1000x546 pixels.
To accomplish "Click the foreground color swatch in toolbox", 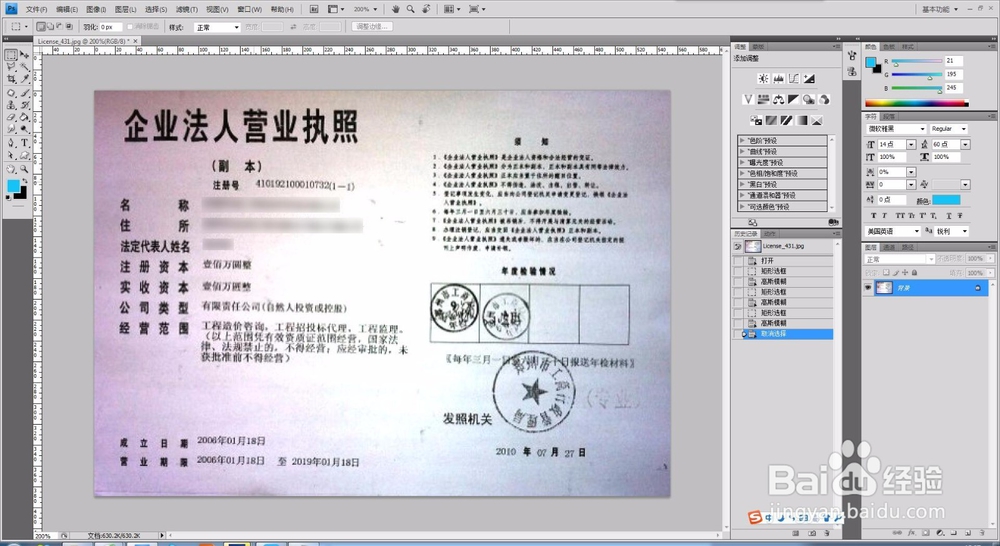I will coord(13,186).
